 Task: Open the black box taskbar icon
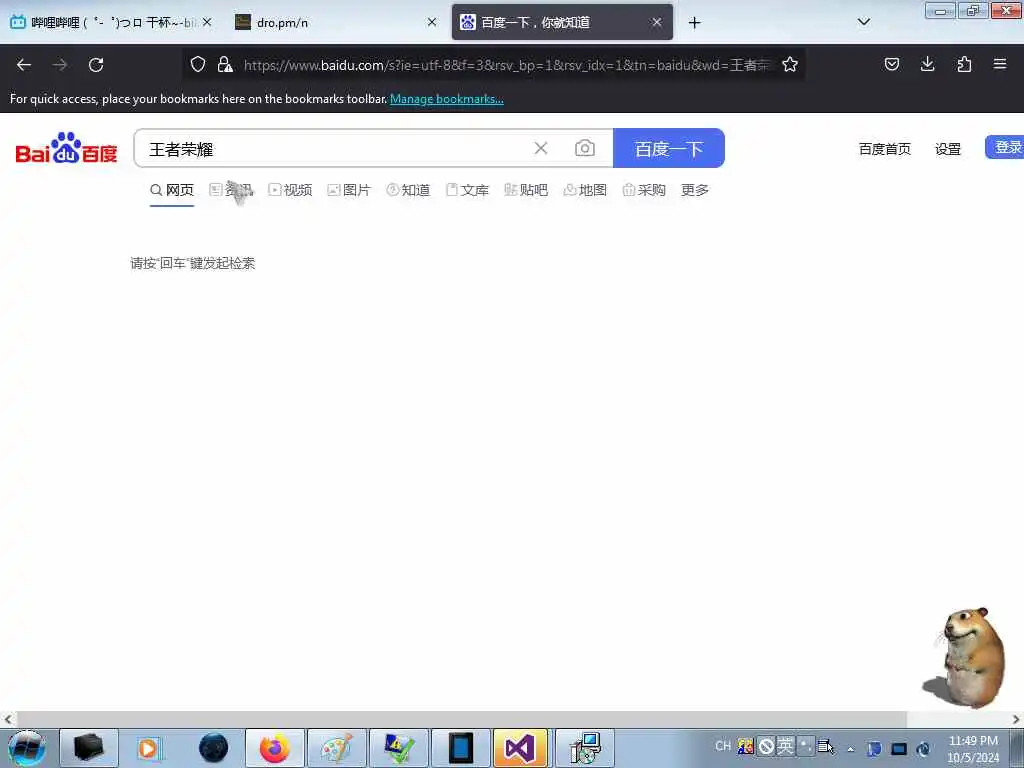pyautogui.click(x=89, y=748)
